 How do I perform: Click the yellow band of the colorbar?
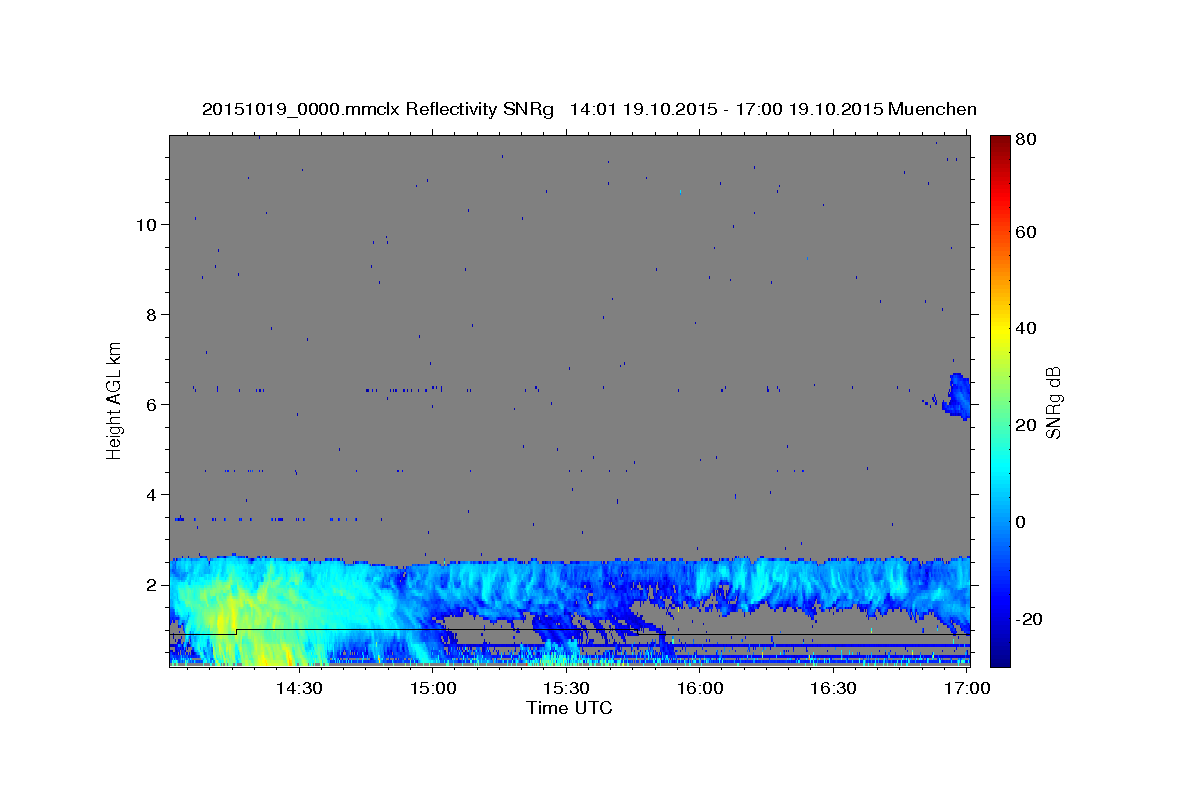(x=999, y=328)
